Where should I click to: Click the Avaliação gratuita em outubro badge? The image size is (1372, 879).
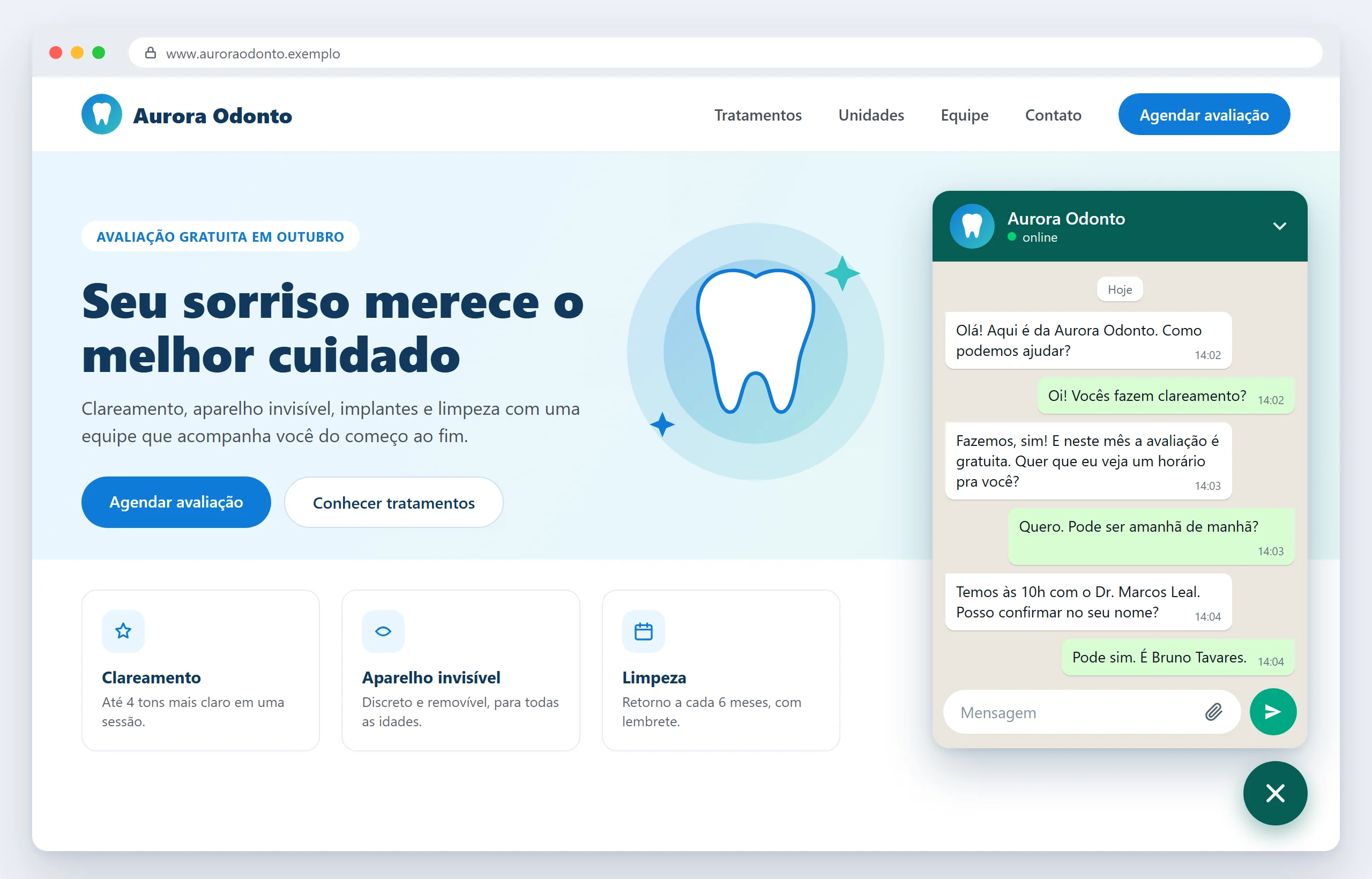coord(220,236)
